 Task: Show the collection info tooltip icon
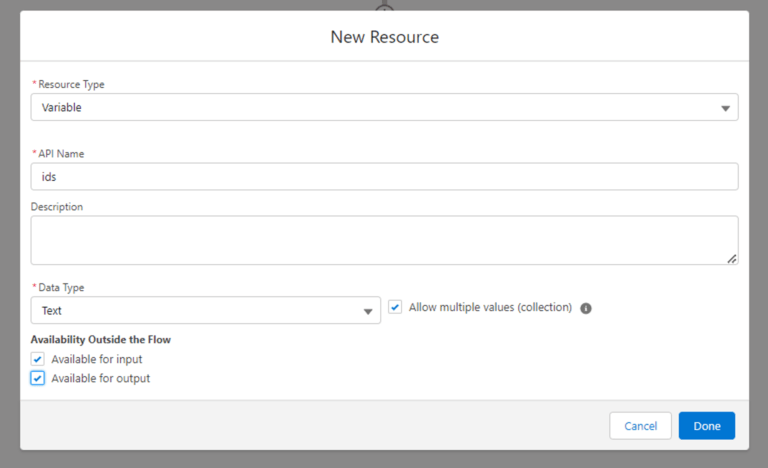pyautogui.click(x=586, y=308)
